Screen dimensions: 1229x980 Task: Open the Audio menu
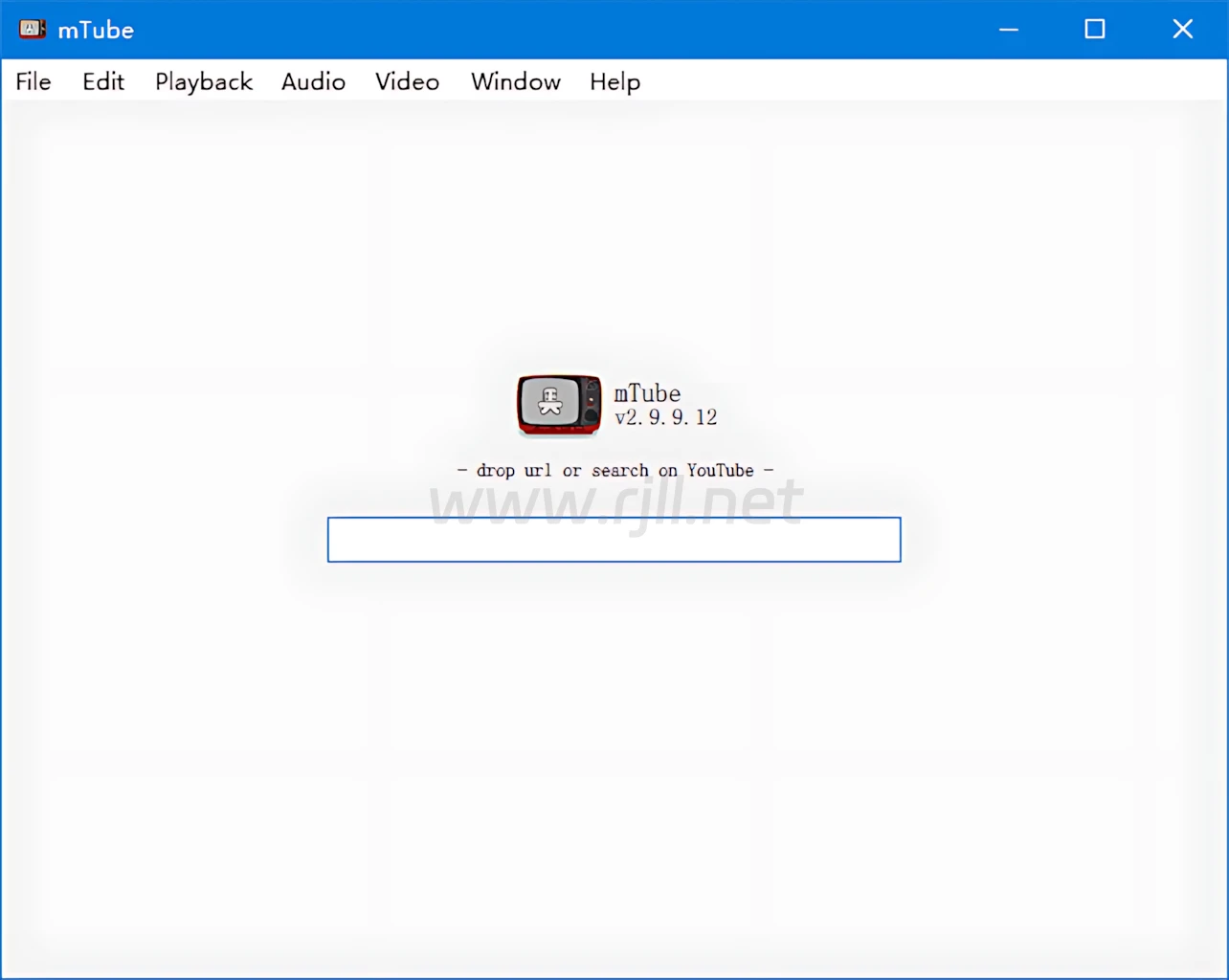(x=313, y=82)
